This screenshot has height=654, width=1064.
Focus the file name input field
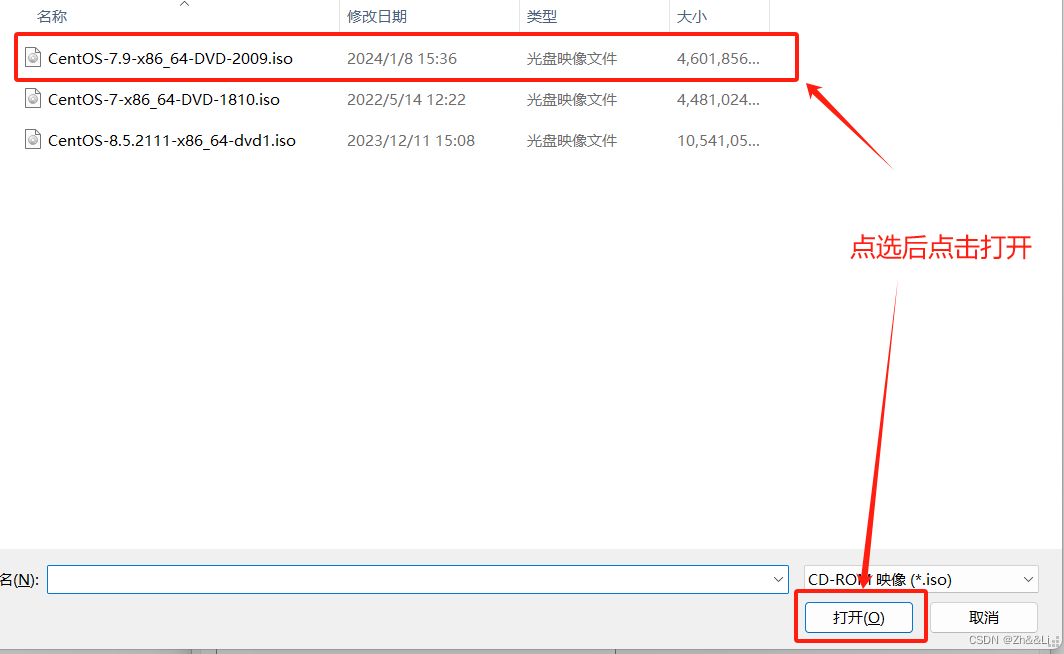pyautogui.click(x=417, y=579)
